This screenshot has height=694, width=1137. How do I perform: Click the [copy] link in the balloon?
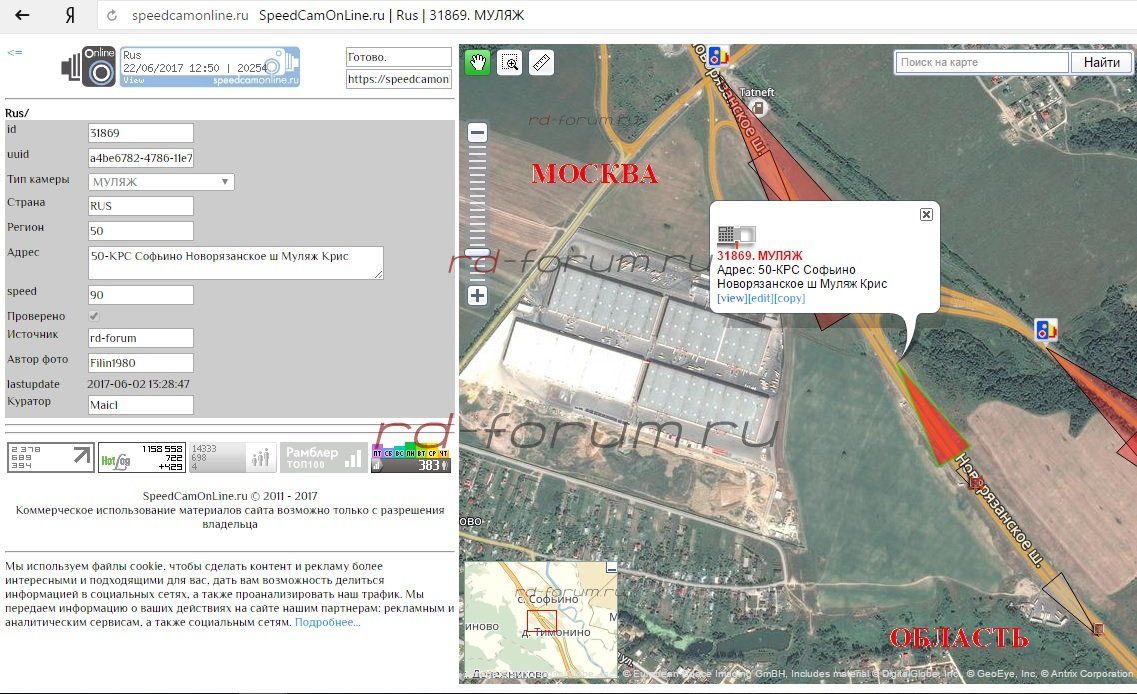789,298
